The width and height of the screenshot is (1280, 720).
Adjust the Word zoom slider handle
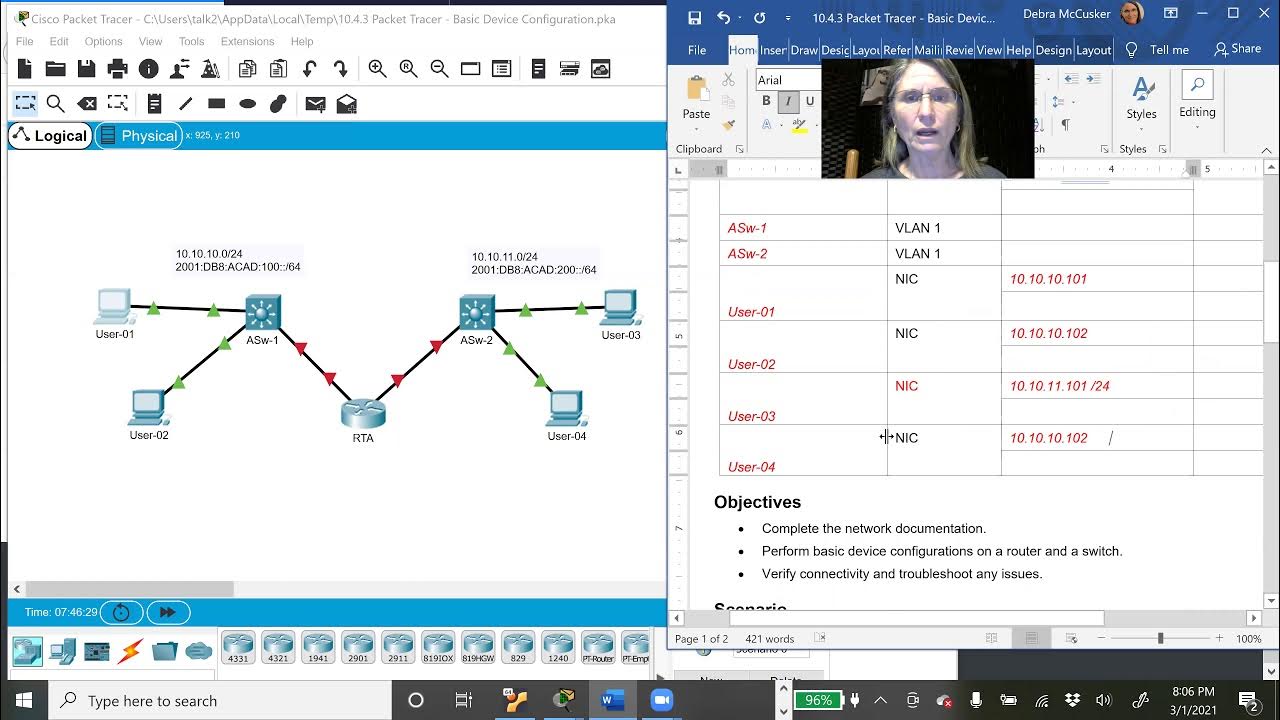tap(1160, 638)
